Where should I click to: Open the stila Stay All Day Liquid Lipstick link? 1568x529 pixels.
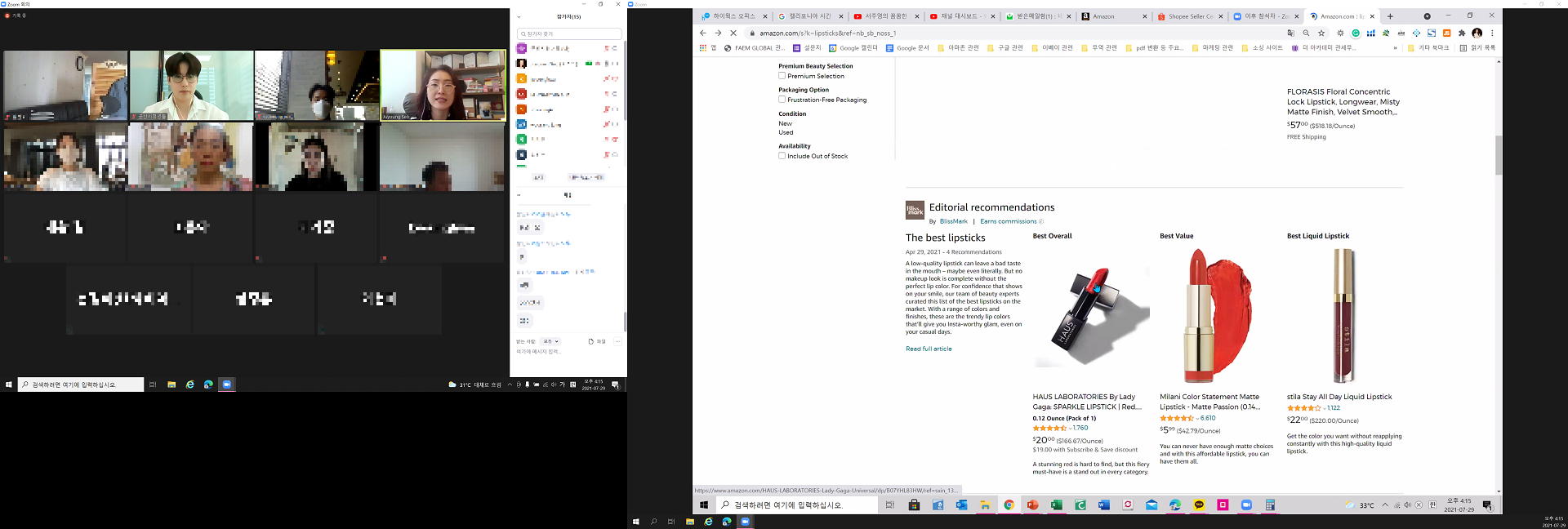tap(1339, 397)
